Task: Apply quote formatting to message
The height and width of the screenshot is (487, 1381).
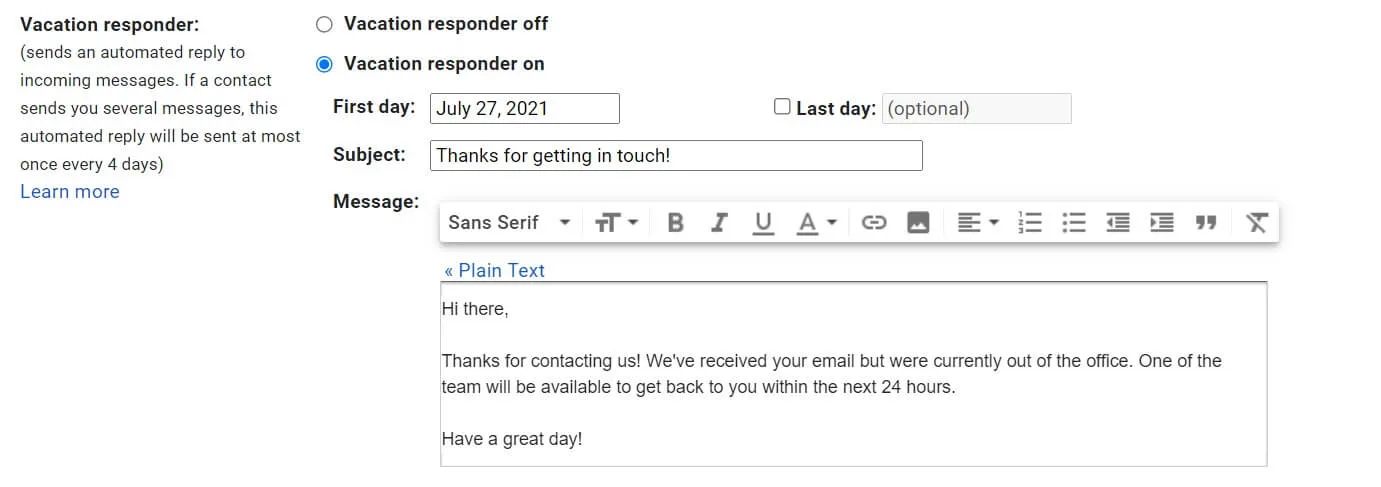Action: 1206,223
